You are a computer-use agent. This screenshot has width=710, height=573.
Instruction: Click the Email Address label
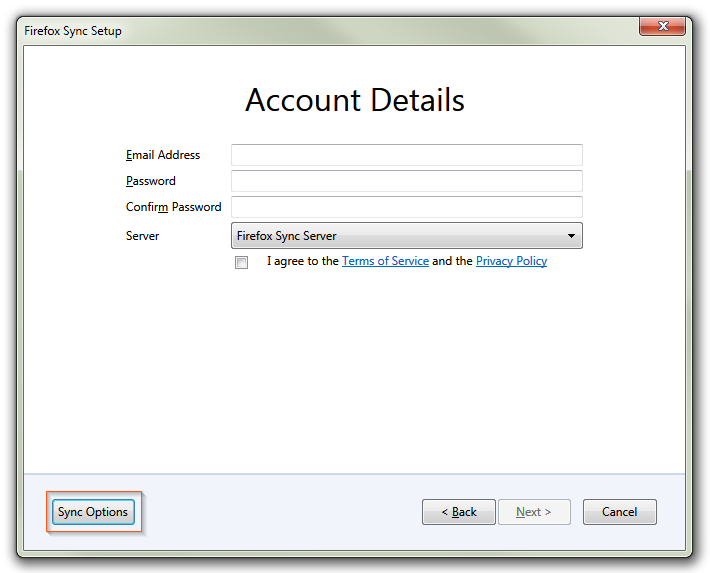(163, 155)
